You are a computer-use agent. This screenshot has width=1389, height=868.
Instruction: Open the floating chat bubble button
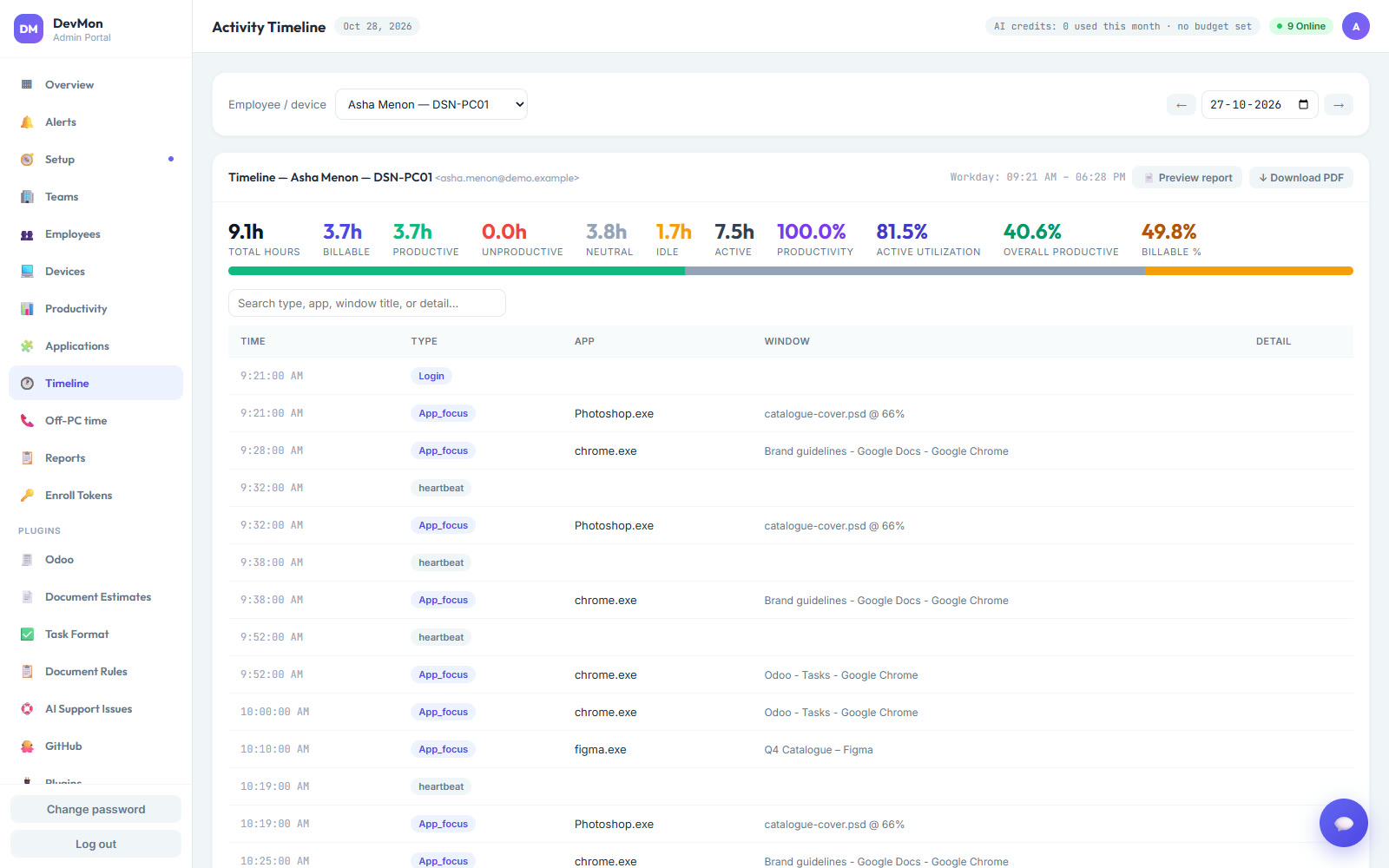pyautogui.click(x=1343, y=822)
